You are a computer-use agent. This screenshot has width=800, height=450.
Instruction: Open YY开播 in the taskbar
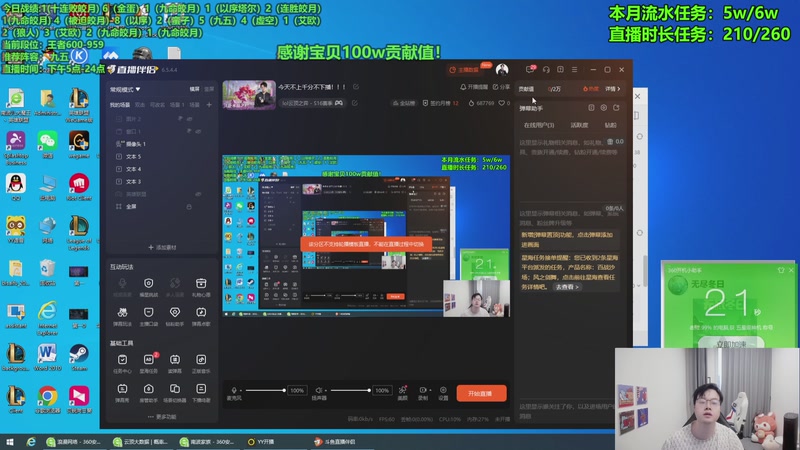coord(261,442)
